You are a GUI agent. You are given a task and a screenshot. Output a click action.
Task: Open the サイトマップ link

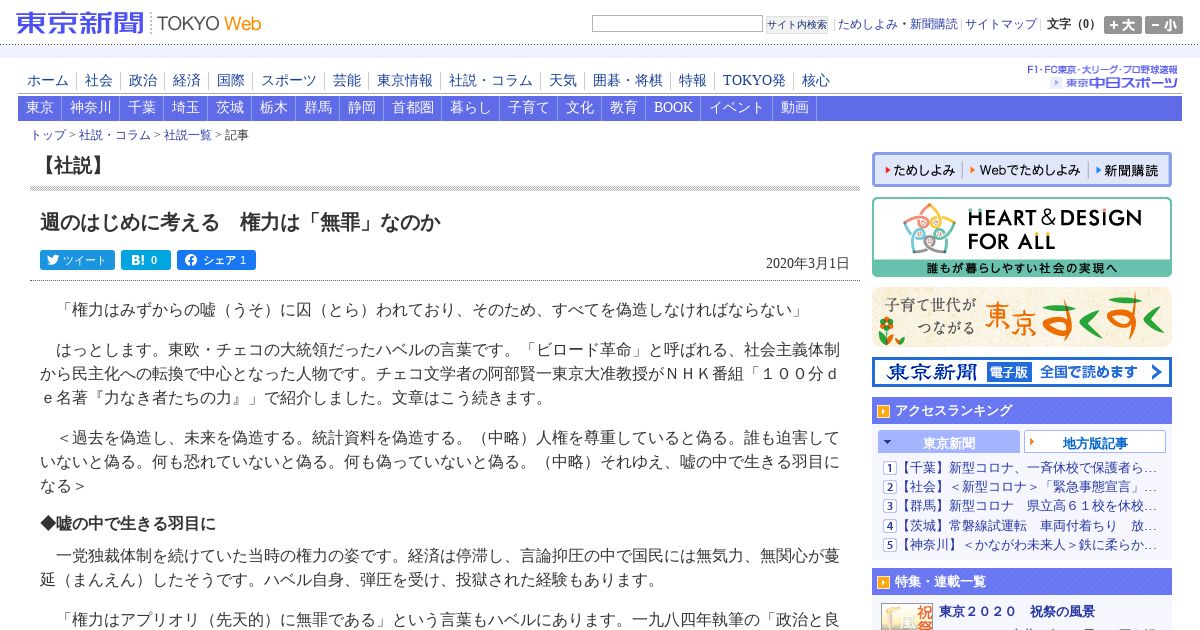tap(1001, 24)
